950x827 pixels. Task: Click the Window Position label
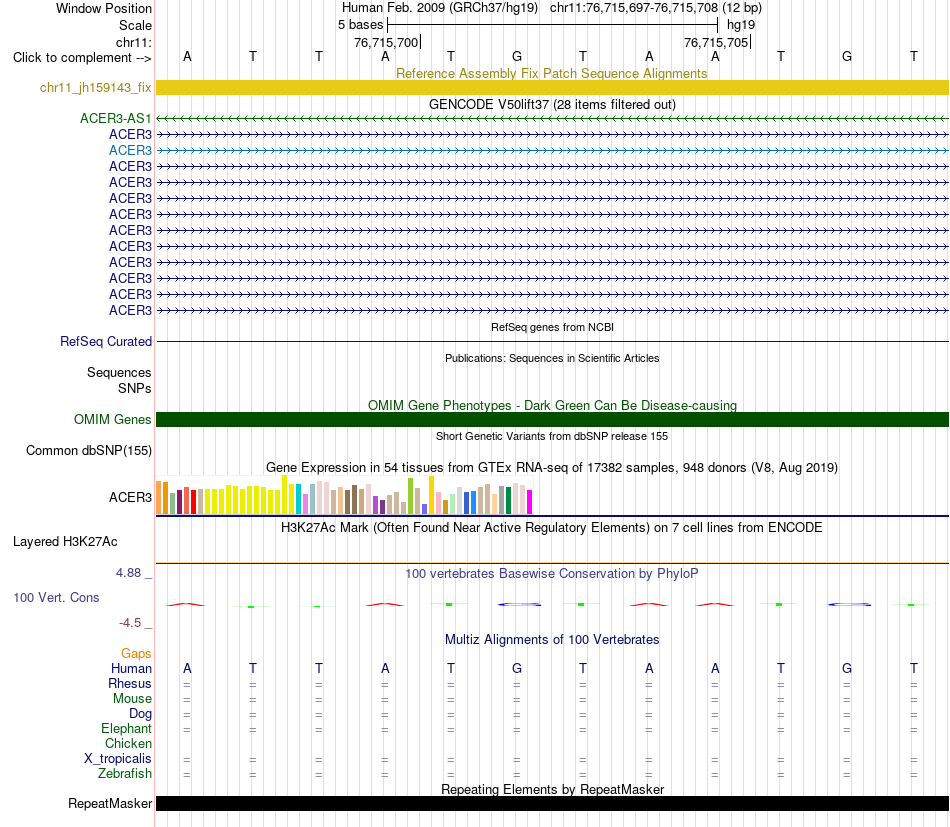[x=104, y=8]
